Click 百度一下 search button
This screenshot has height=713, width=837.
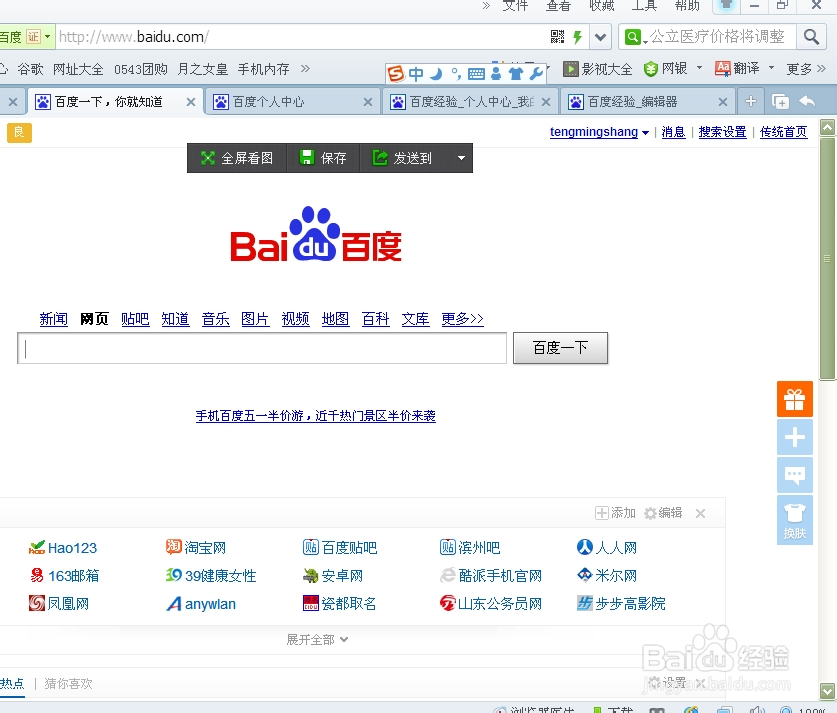(x=560, y=348)
